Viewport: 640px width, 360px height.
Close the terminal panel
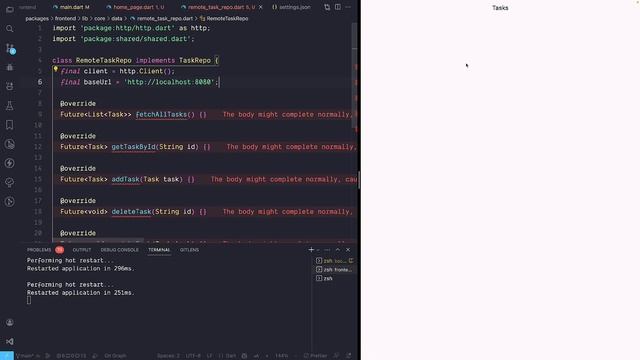pyautogui.click(x=348, y=249)
